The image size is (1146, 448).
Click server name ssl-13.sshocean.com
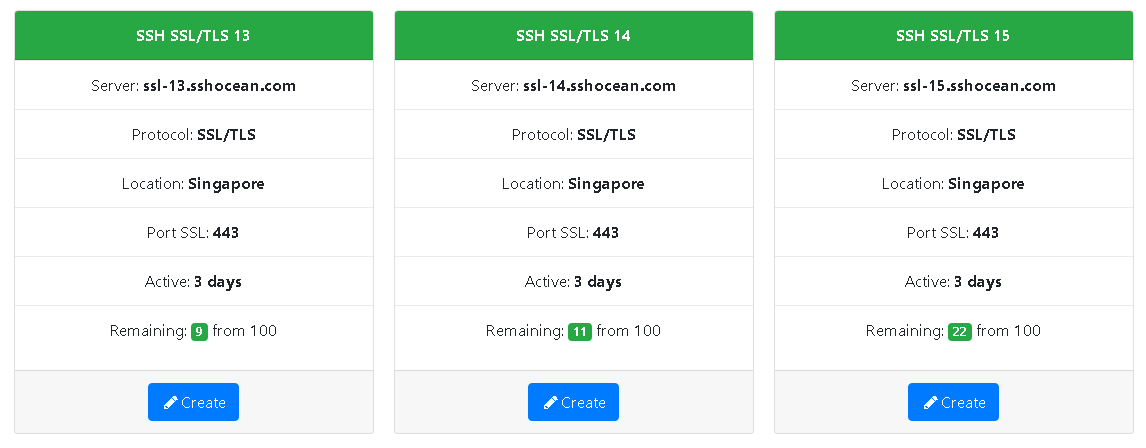pos(219,86)
